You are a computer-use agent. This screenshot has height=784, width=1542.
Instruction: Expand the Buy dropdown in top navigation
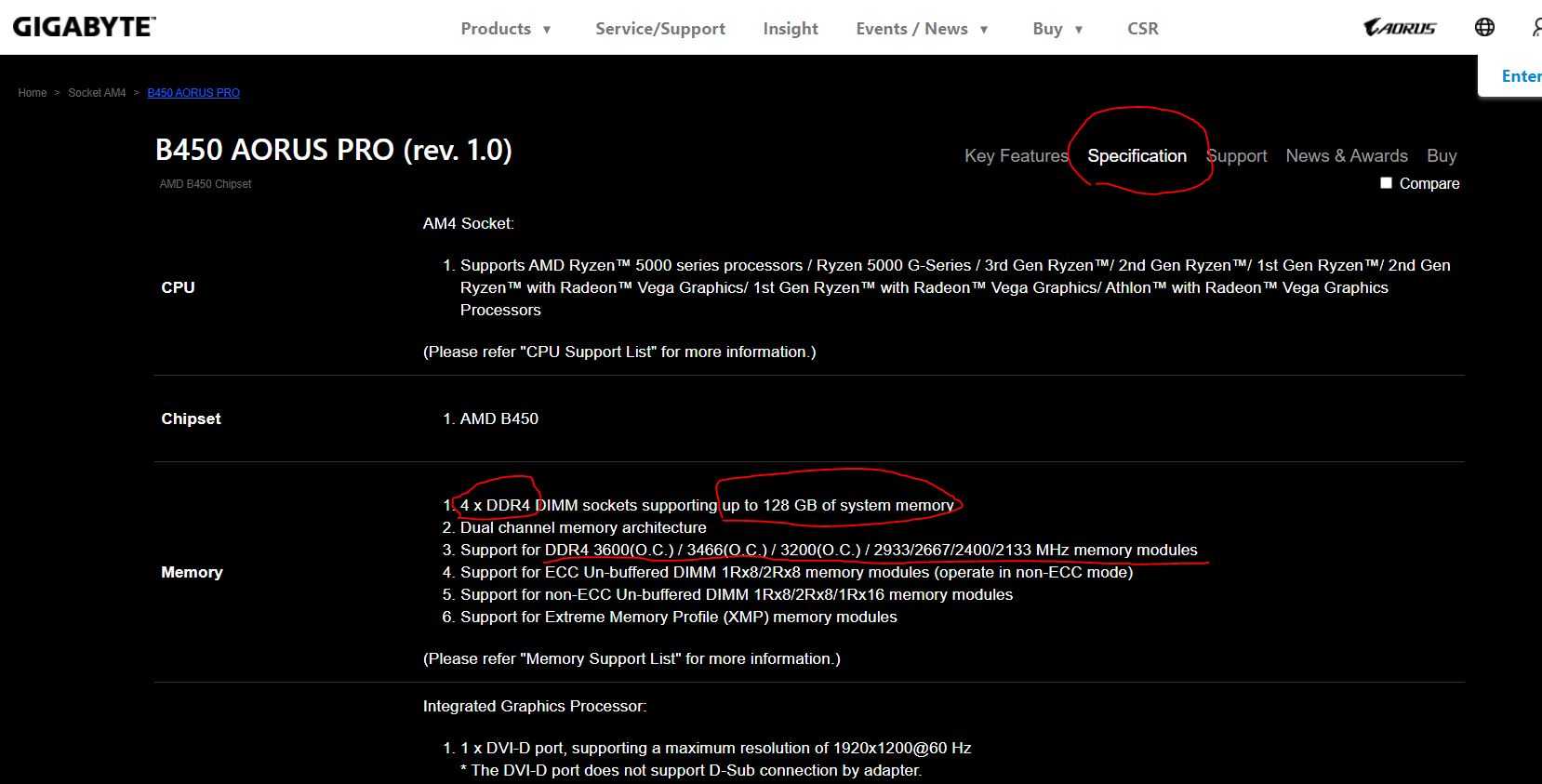pos(1057,29)
